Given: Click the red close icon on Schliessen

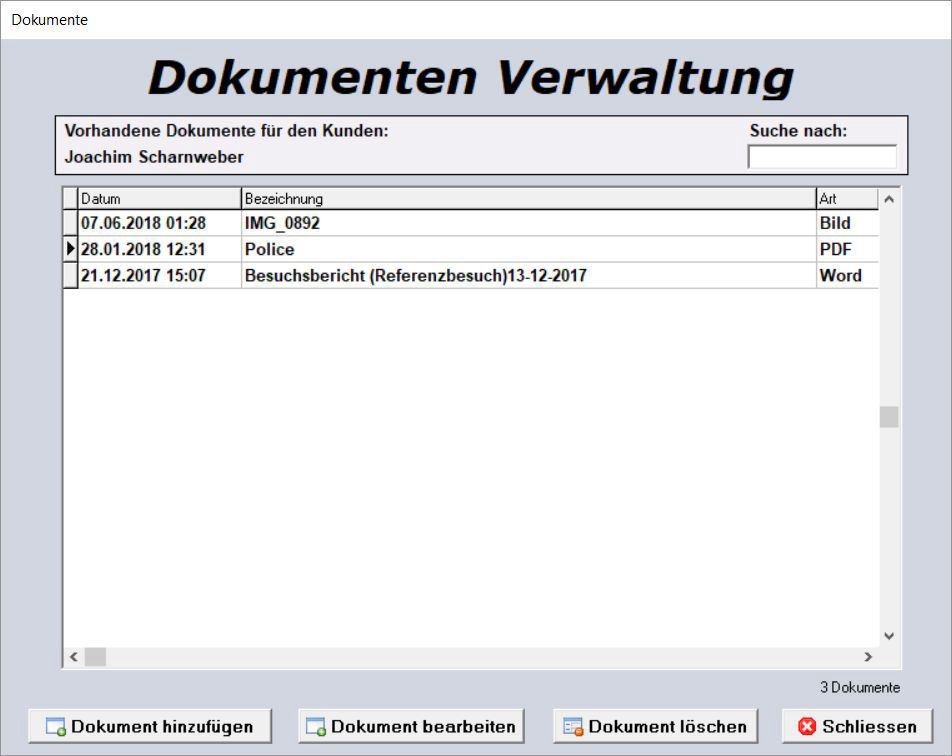Looking at the screenshot, I should point(807,727).
